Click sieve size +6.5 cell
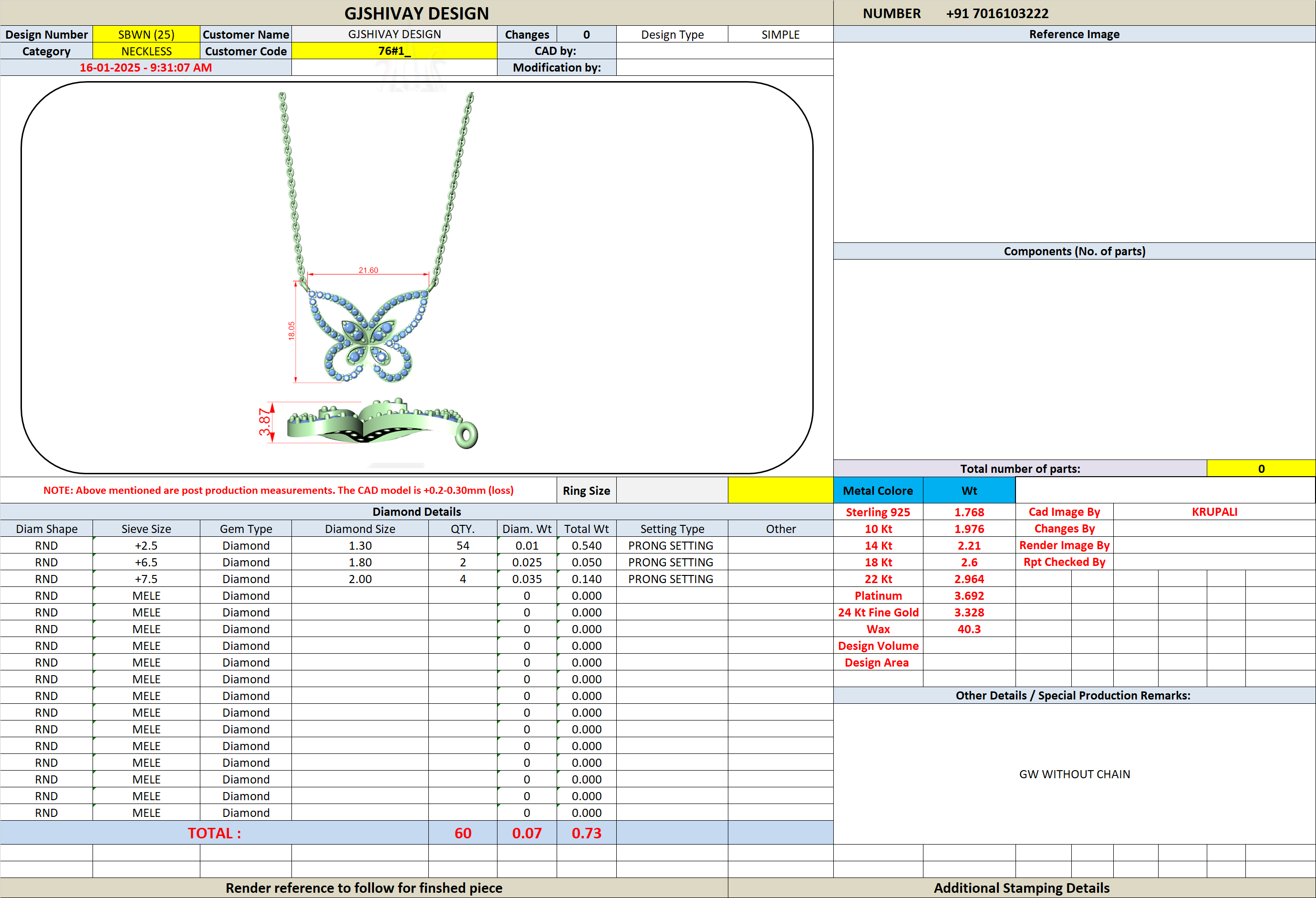This screenshot has width=1316, height=898. tap(146, 562)
